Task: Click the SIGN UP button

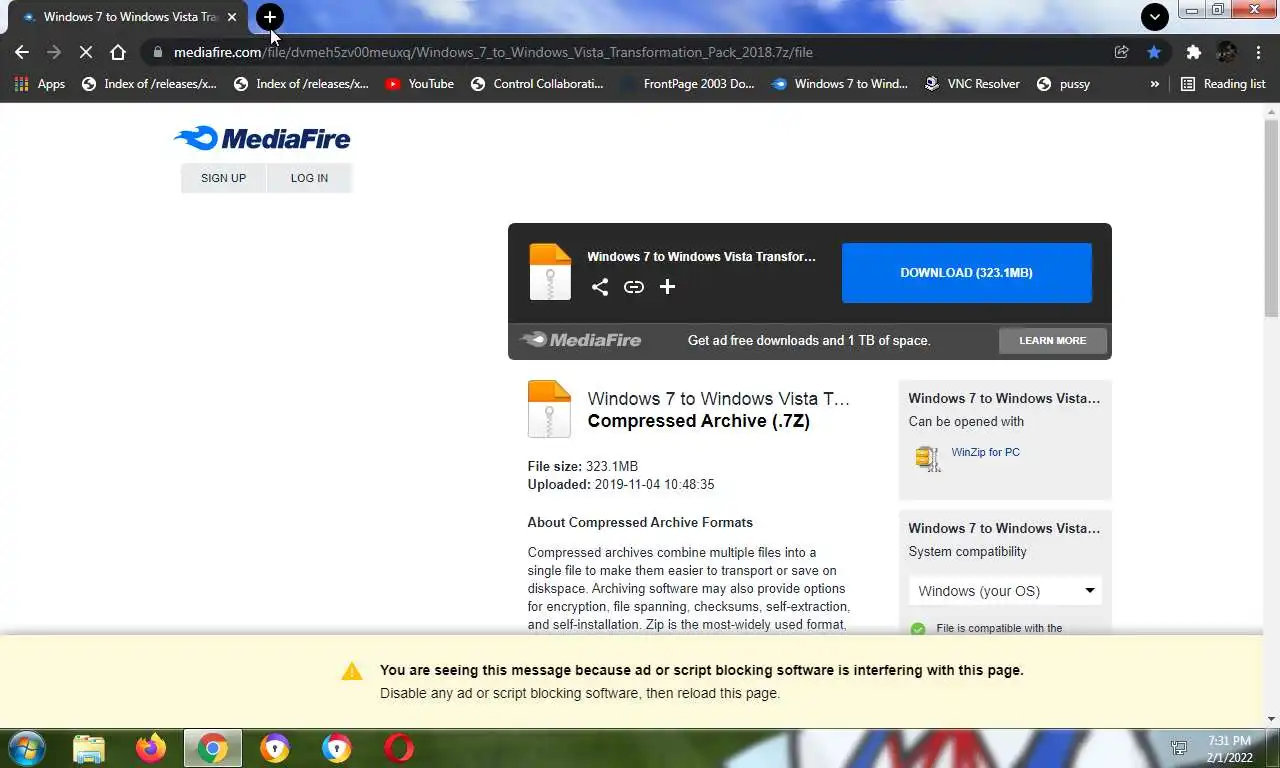Action: pos(223,178)
